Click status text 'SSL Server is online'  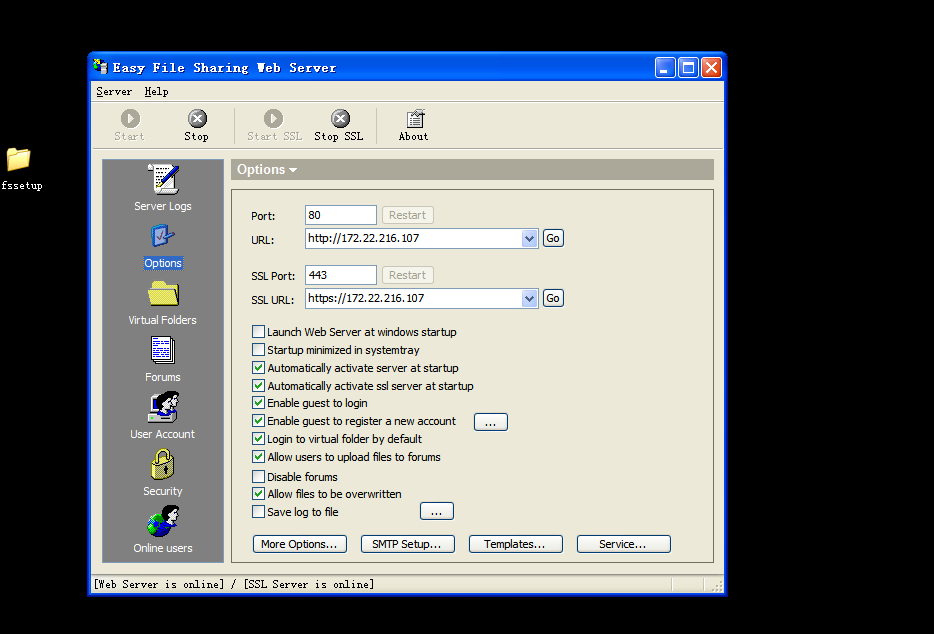click(309, 585)
